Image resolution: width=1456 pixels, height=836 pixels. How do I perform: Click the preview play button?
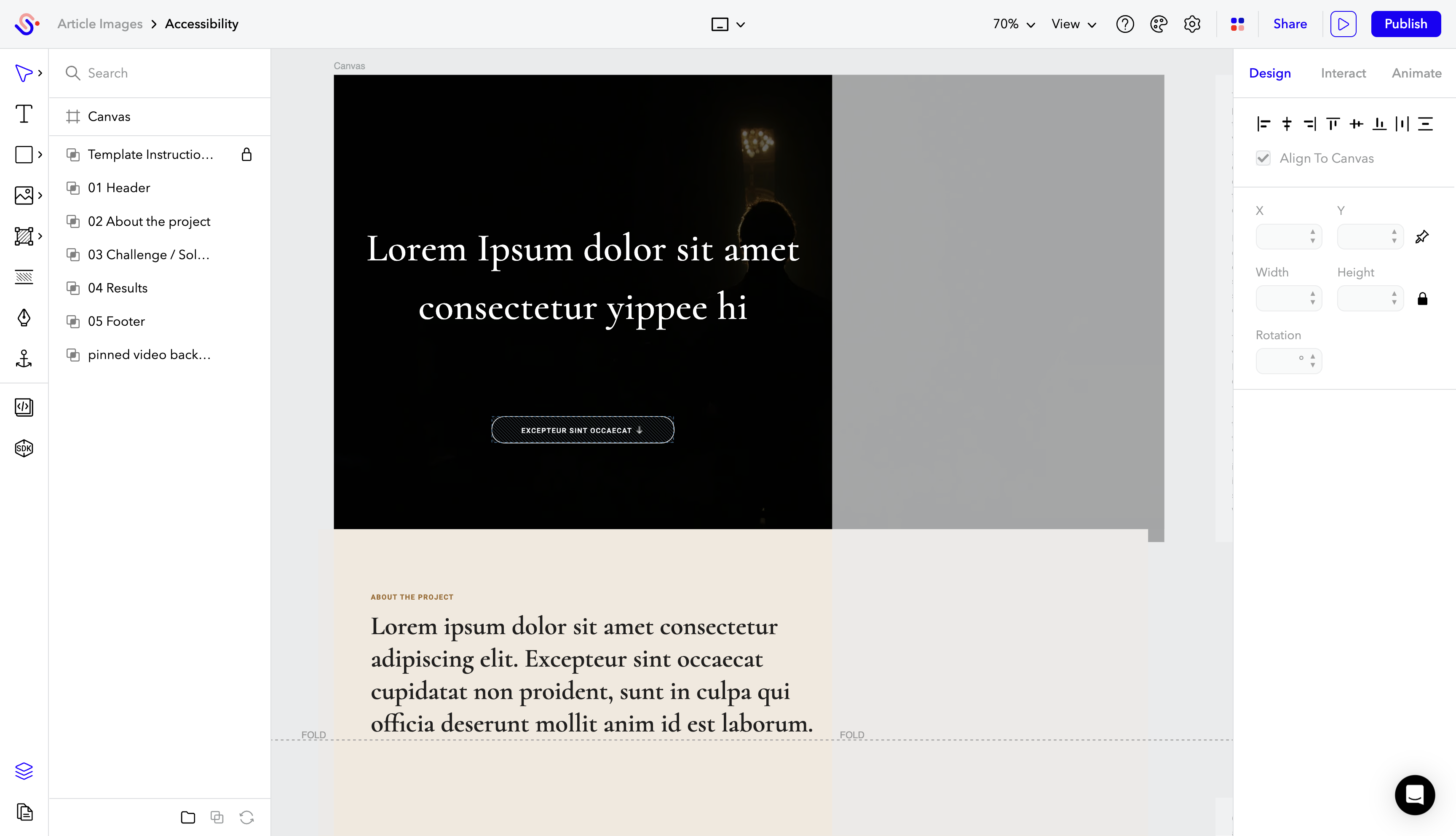[1343, 24]
